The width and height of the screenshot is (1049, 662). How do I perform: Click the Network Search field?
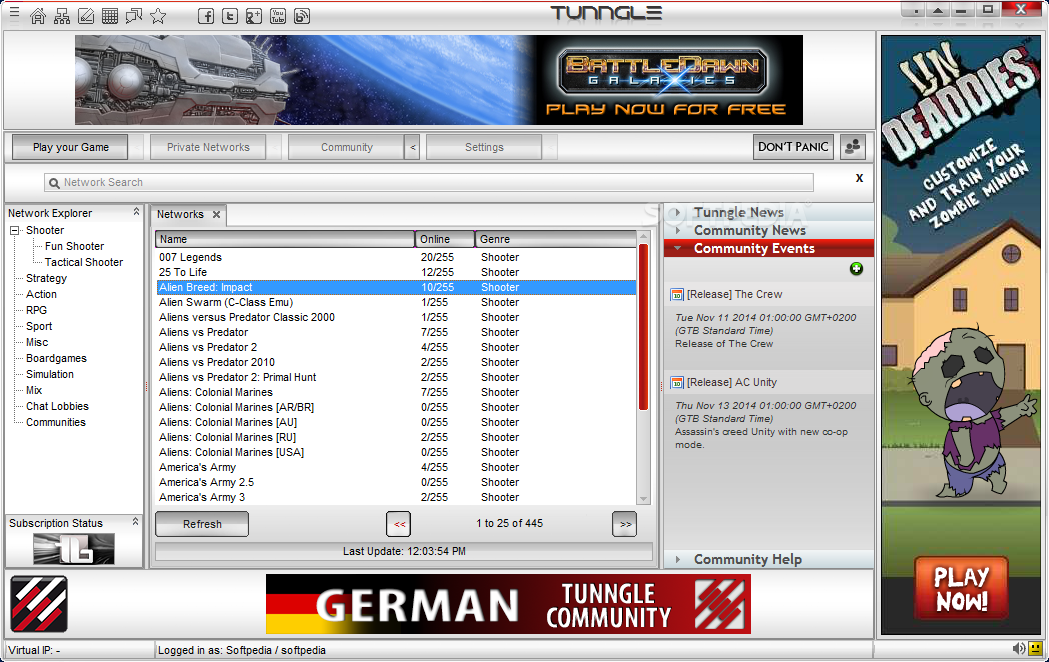pos(429,183)
